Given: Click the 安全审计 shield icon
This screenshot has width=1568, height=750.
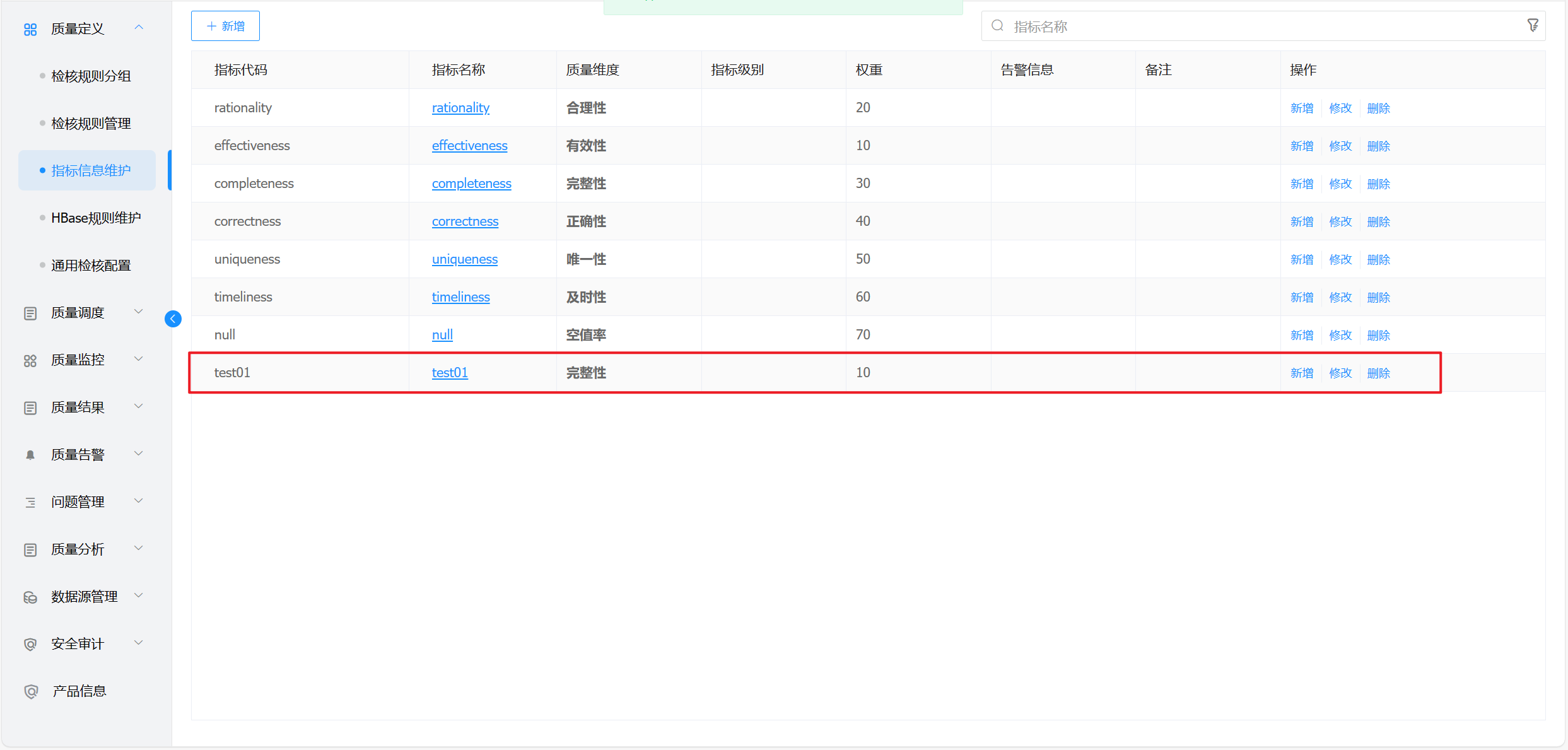Looking at the screenshot, I should click(x=30, y=644).
